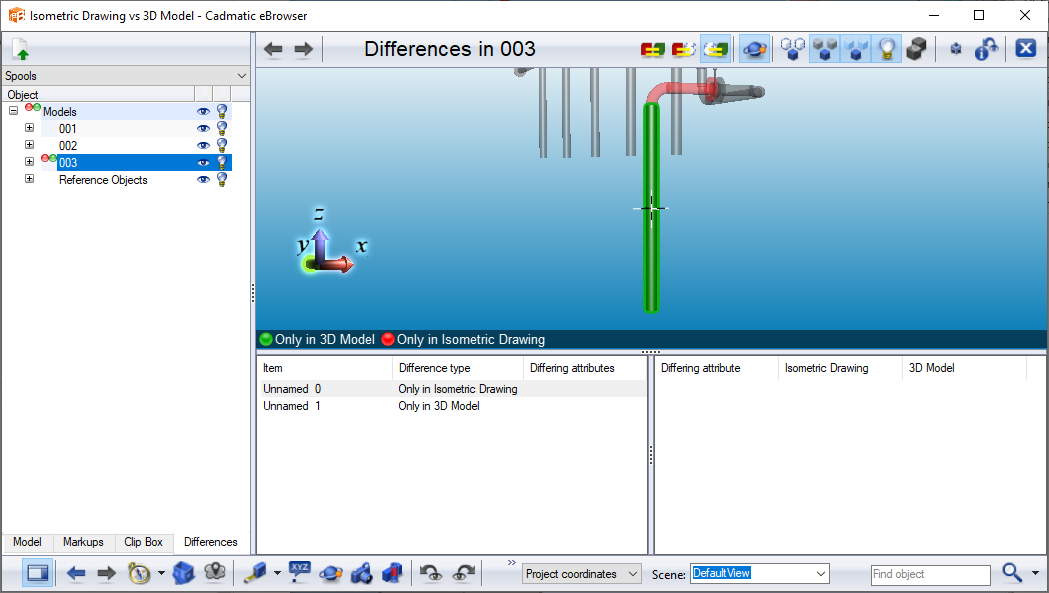The width and height of the screenshot is (1049, 593).
Task: Switch to the Markups tab
Action: pyautogui.click(x=83, y=542)
